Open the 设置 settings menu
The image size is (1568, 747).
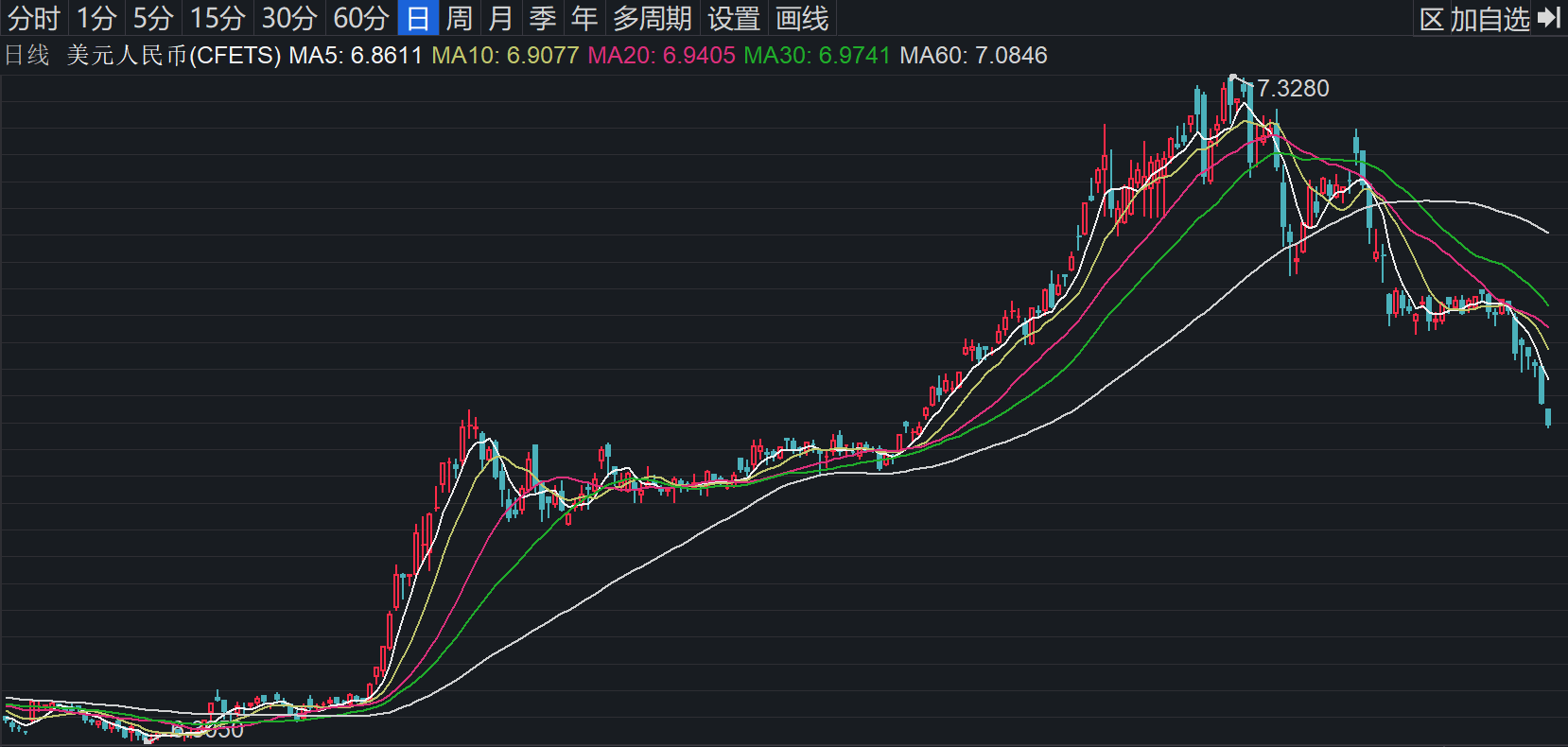point(734,18)
